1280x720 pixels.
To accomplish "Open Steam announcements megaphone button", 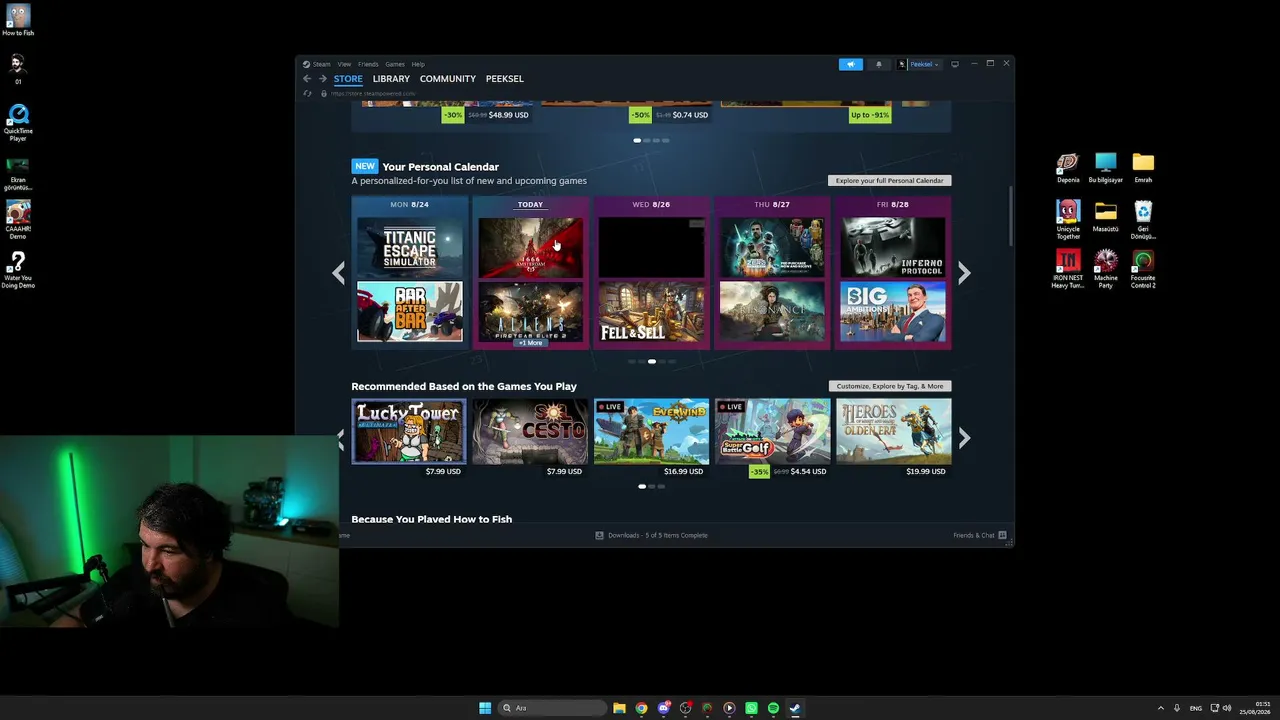I will pyautogui.click(x=850, y=64).
